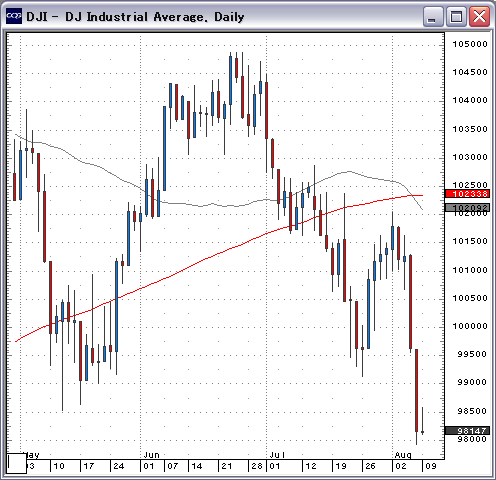Screen dimensions: 496x480
Task: Click the date label 09 on time axis
Action: tap(431, 466)
